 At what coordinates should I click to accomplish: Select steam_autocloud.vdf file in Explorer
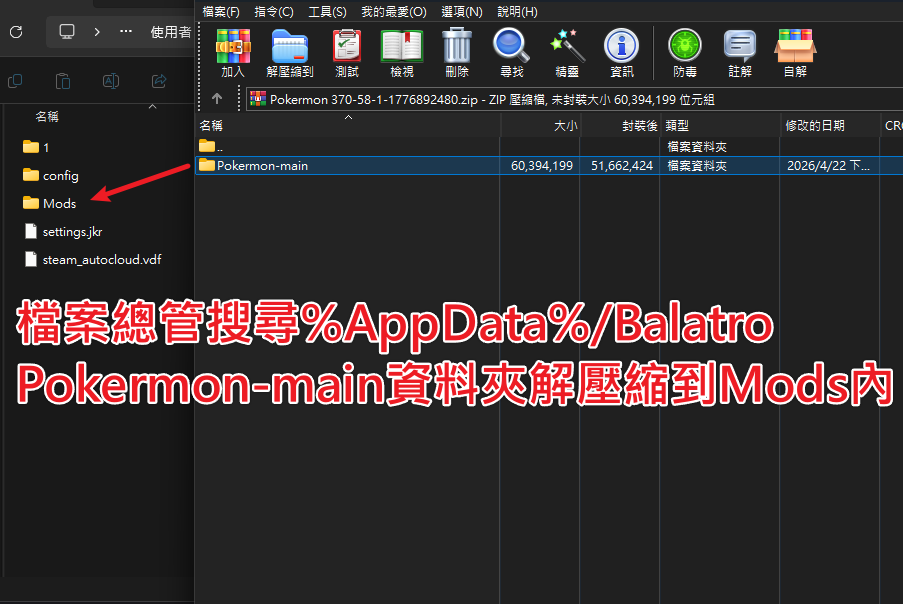tap(93, 260)
